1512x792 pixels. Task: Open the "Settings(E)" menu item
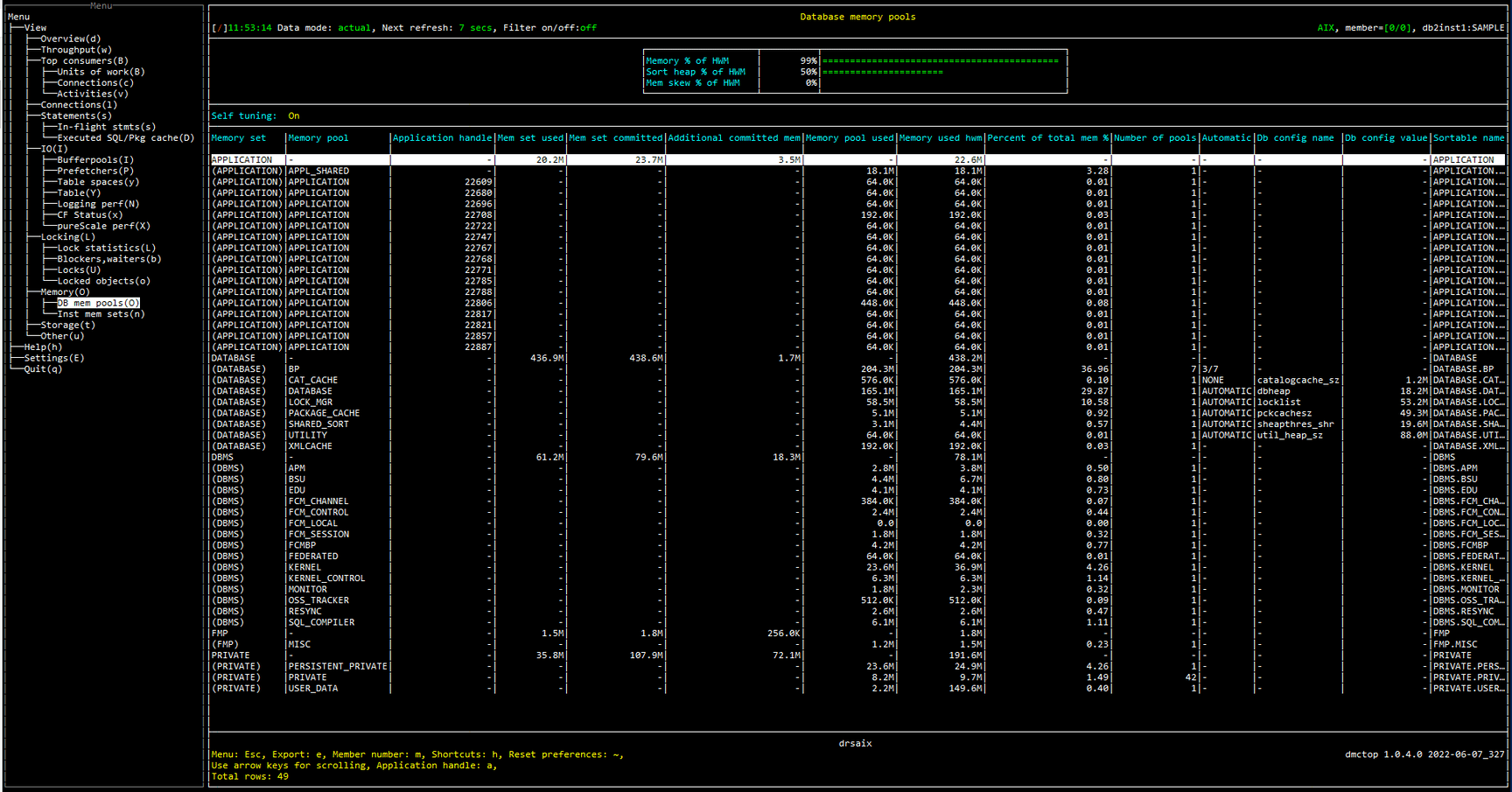[x=54, y=357]
